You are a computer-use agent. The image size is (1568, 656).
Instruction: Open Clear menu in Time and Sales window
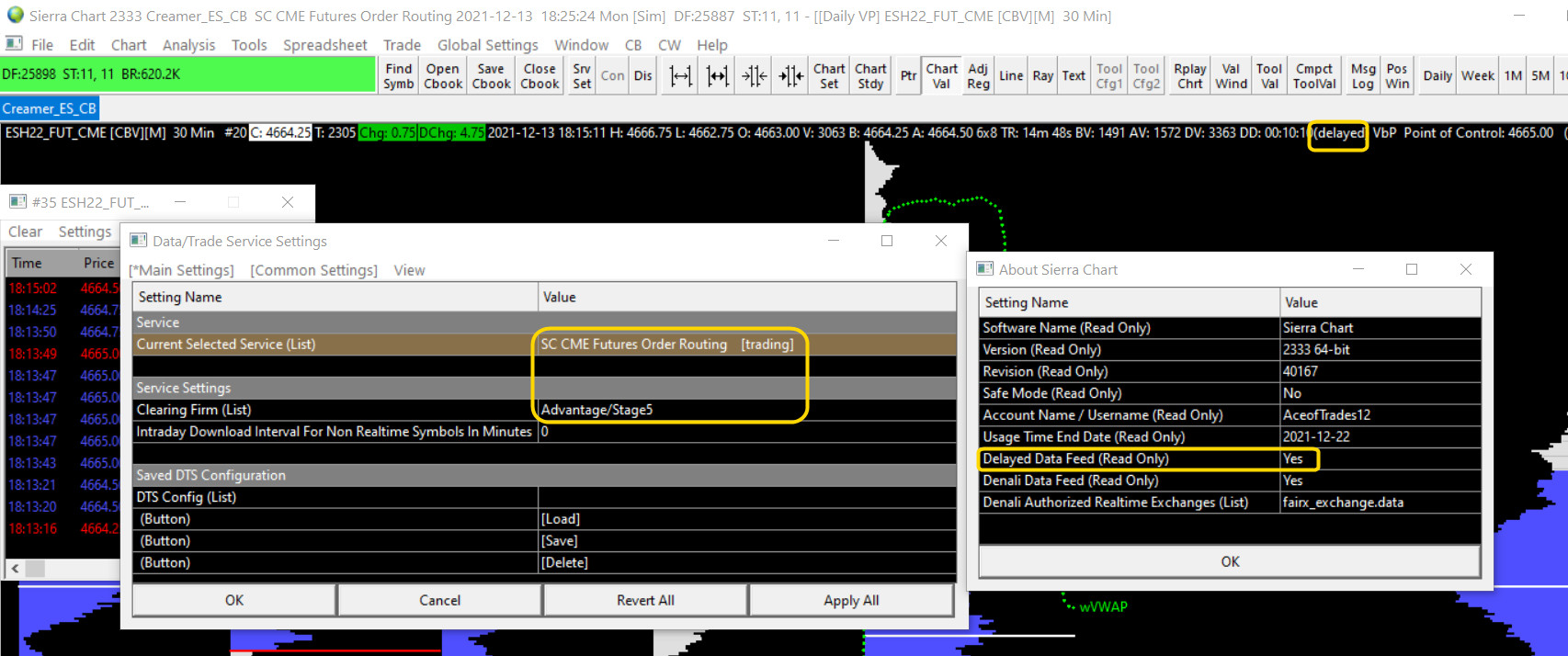tap(25, 232)
